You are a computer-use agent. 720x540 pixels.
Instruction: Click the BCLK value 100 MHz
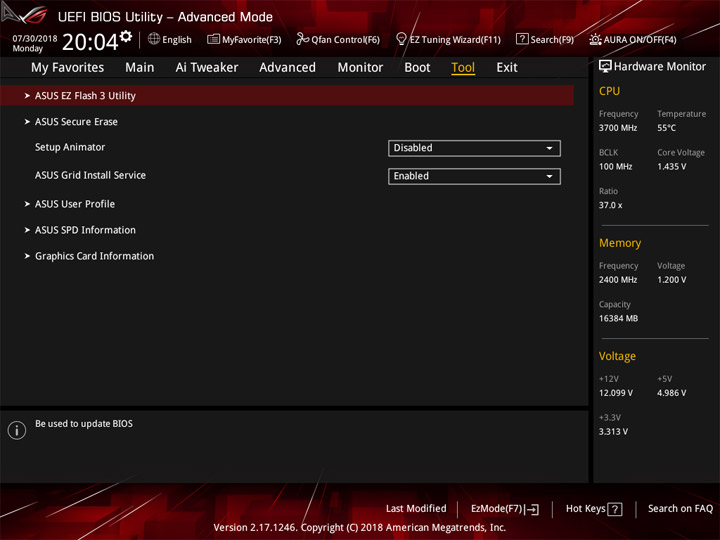(616, 166)
